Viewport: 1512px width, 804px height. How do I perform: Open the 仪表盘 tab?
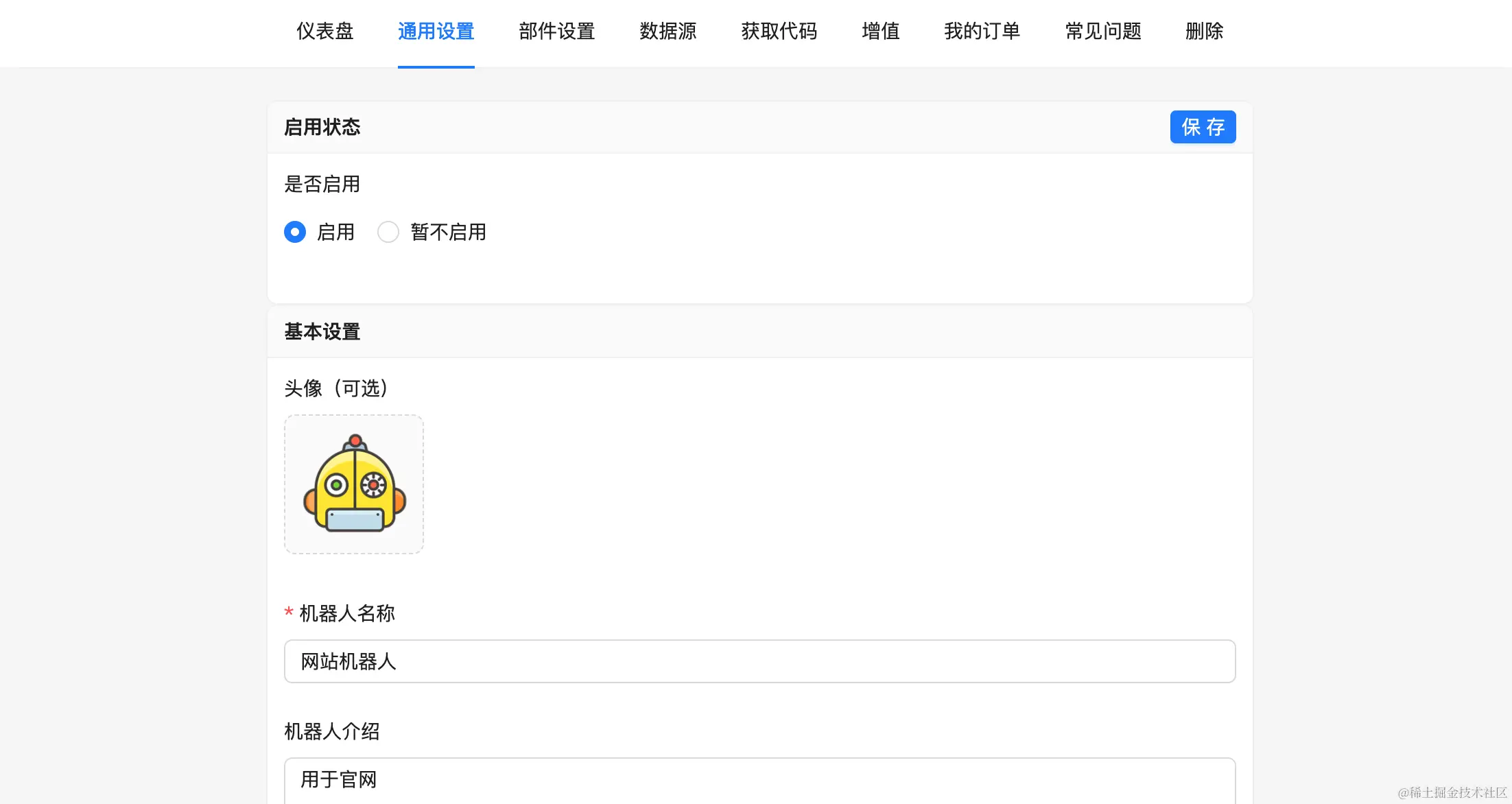(x=324, y=32)
